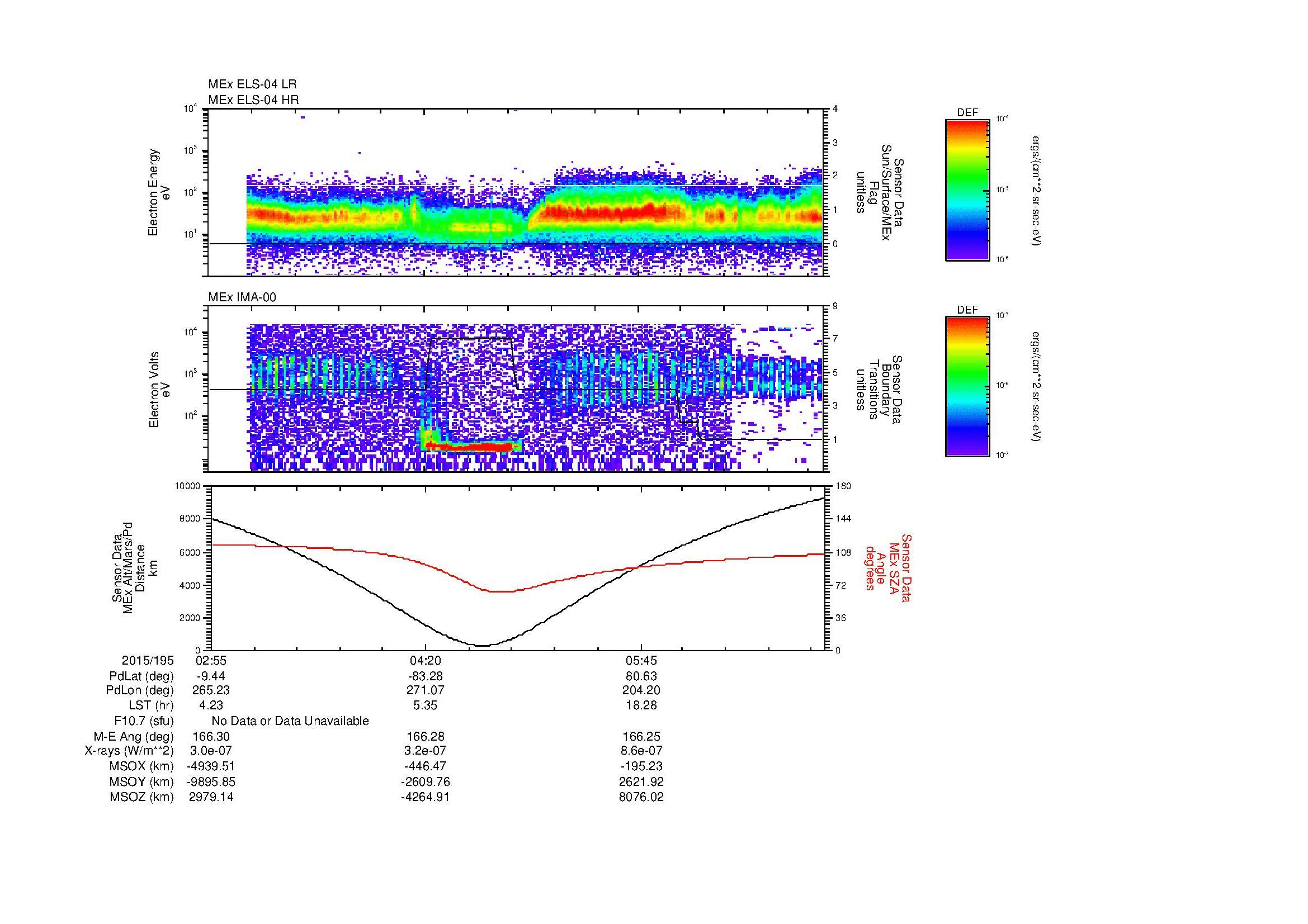Screen dimensions: 1308x924
Task: Click the 'F10.7 (sfu)' row label
Action: pyautogui.click(x=144, y=721)
